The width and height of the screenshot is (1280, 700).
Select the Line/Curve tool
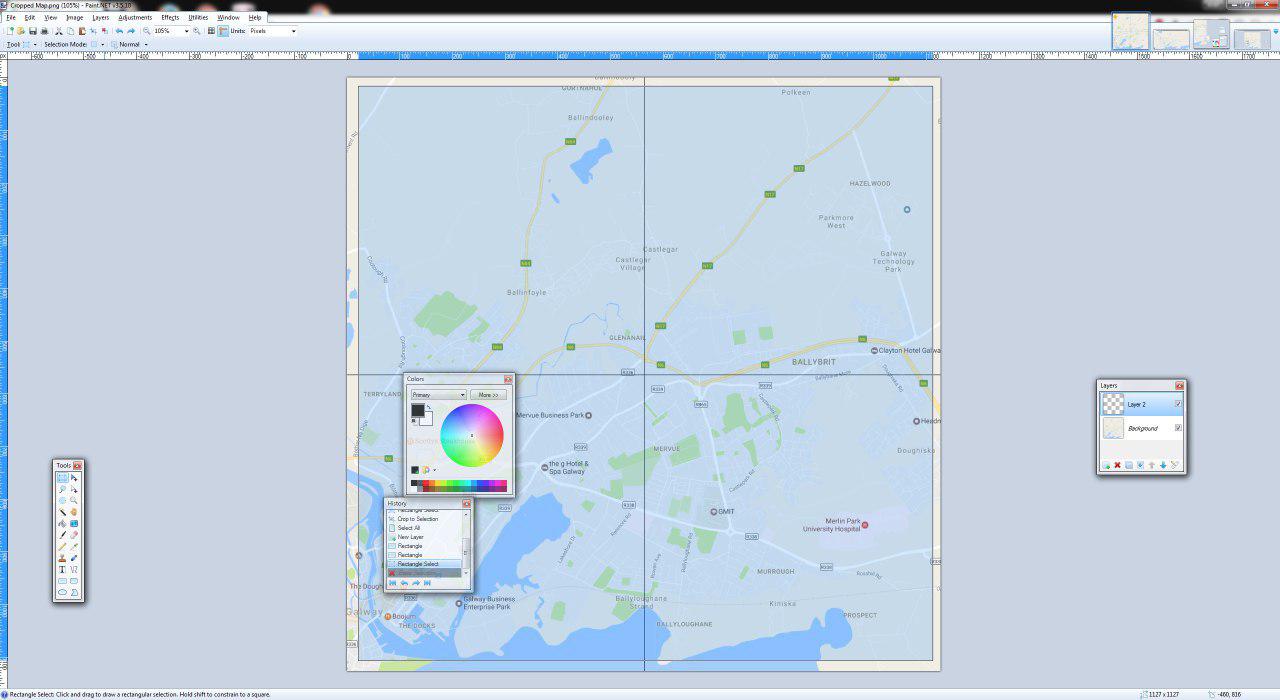(x=74, y=569)
